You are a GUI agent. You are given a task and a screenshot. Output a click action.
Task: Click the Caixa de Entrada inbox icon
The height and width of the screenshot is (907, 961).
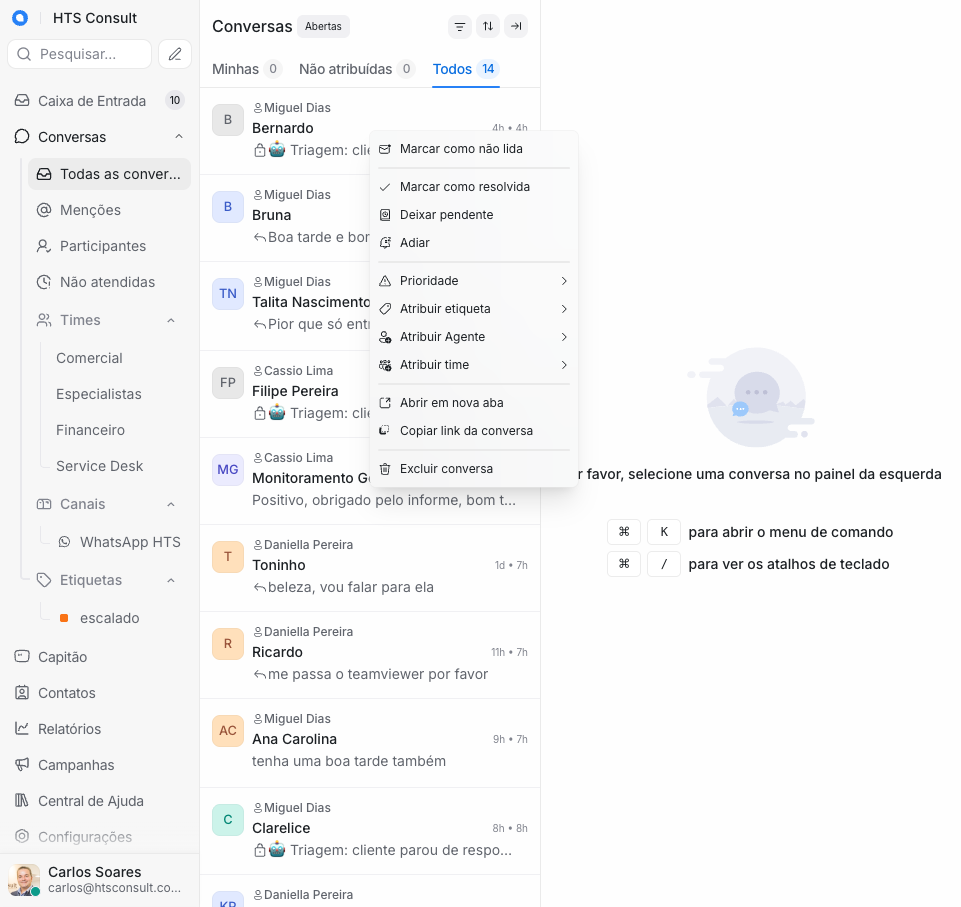point(22,101)
